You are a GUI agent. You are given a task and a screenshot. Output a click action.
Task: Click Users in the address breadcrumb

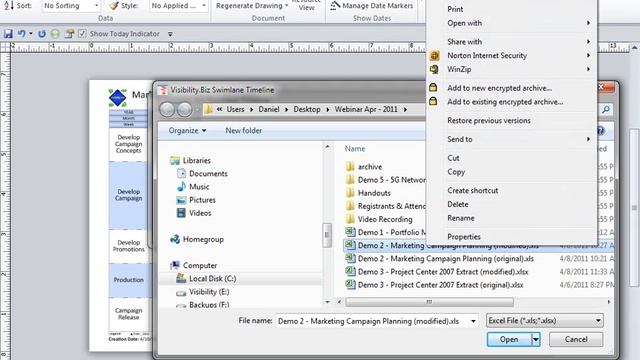(235, 109)
